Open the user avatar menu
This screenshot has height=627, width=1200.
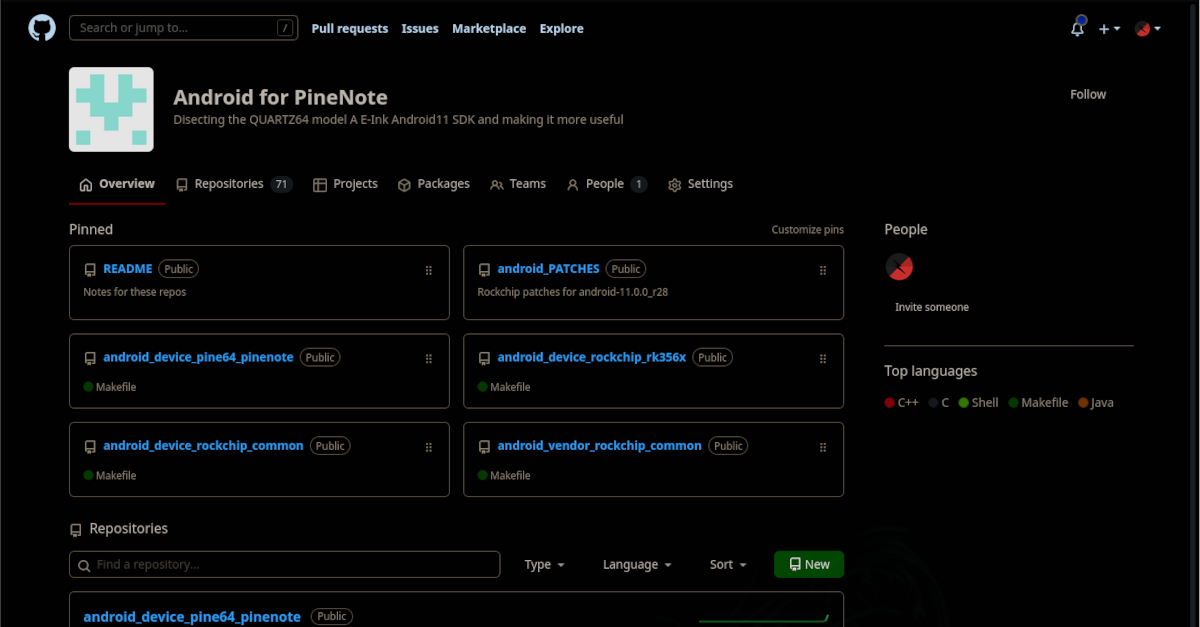point(1147,29)
